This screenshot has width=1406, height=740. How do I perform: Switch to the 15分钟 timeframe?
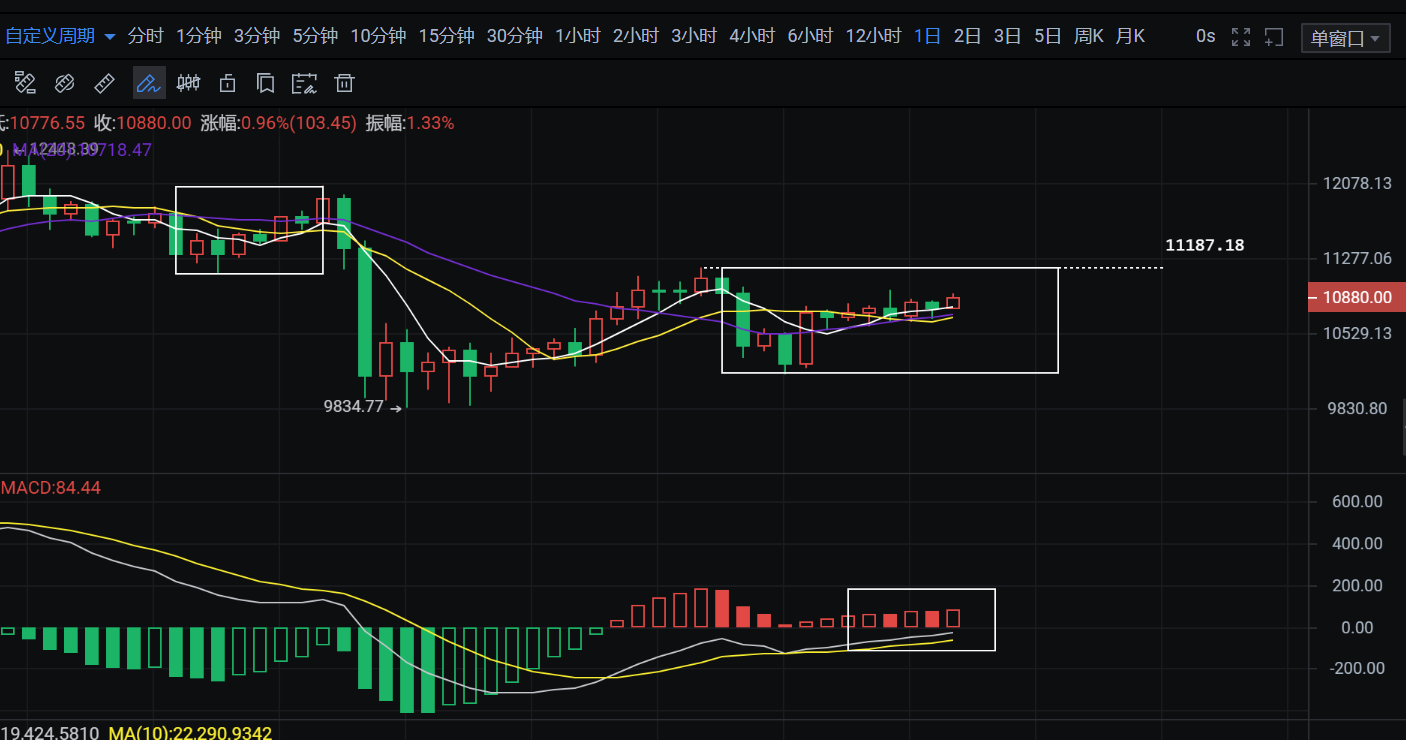coord(446,36)
